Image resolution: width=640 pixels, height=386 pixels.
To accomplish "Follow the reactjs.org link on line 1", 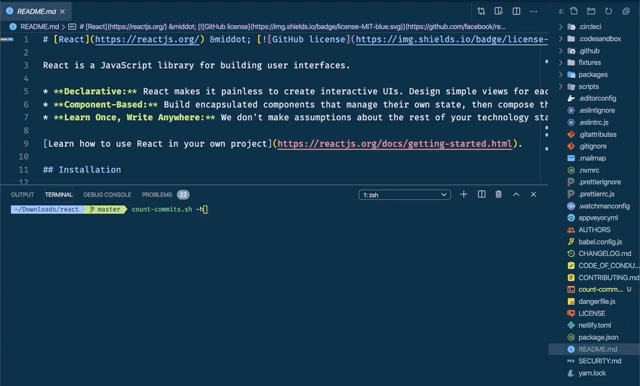I will (x=147, y=40).
